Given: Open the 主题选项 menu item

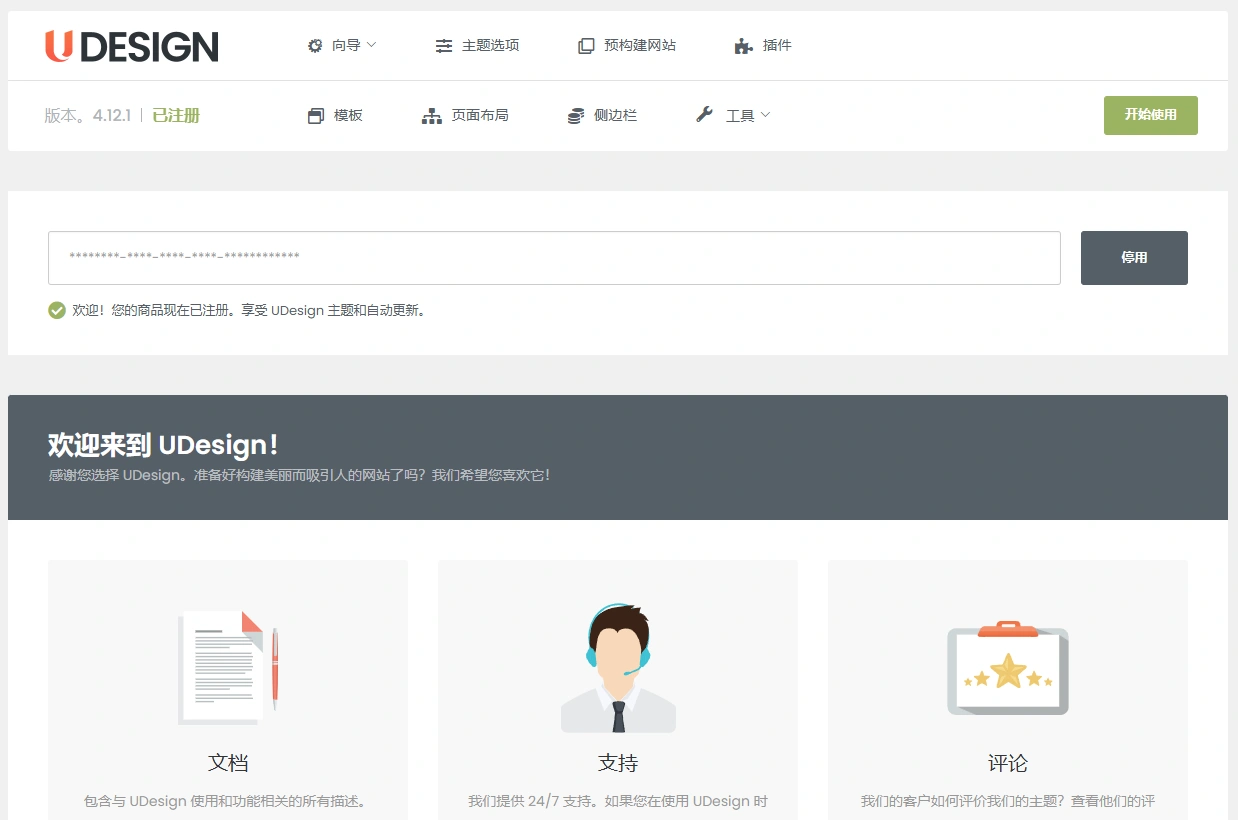Looking at the screenshot, I should click(x=489, y=45).
